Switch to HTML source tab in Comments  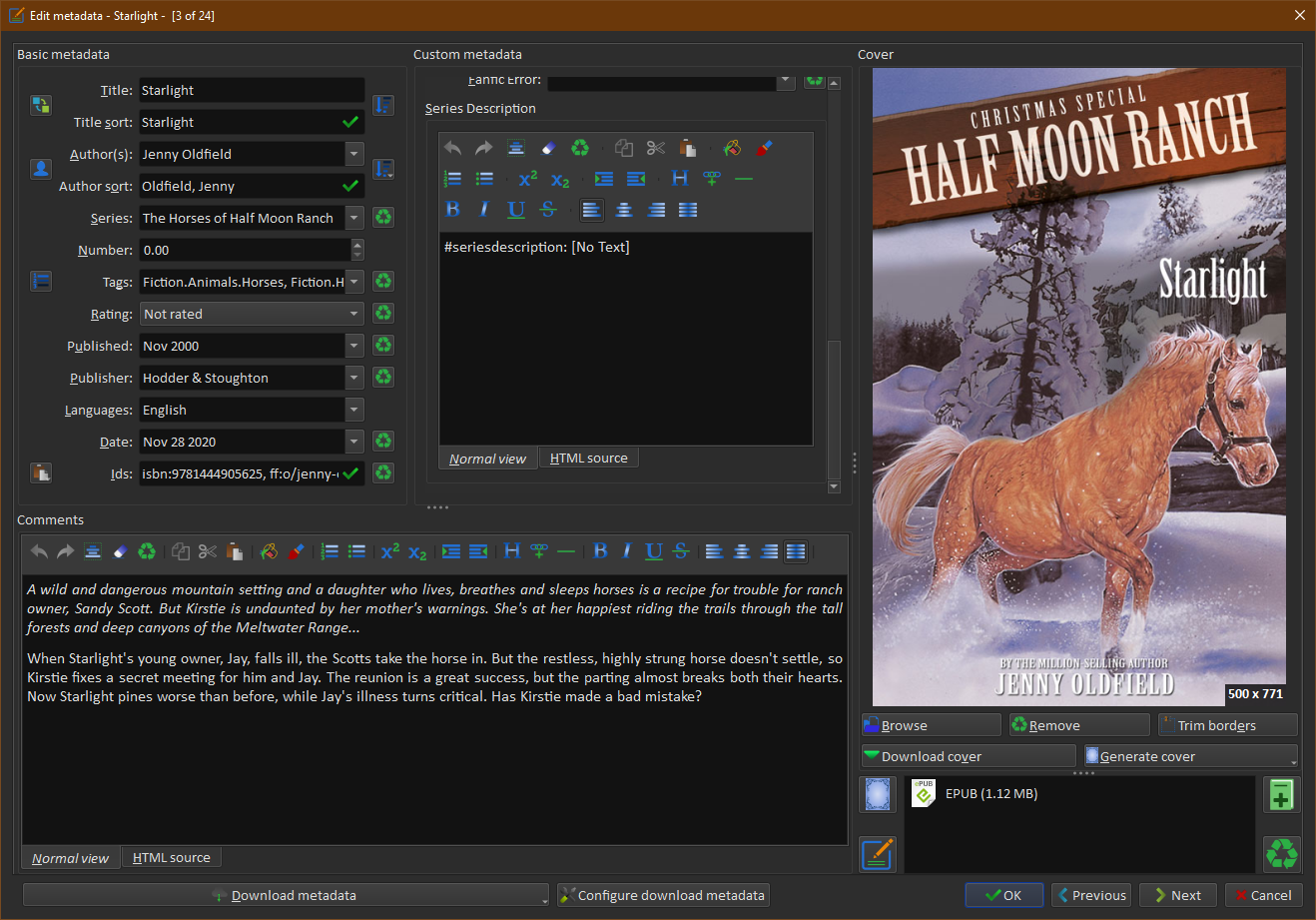click(171, 858)
